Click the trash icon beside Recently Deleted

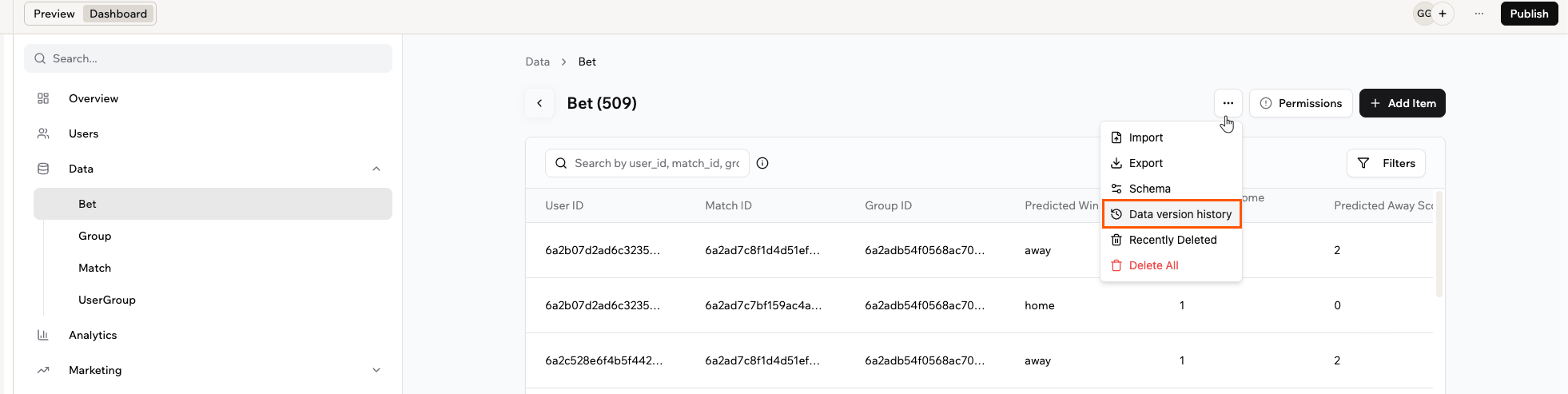pos(1116,240)
